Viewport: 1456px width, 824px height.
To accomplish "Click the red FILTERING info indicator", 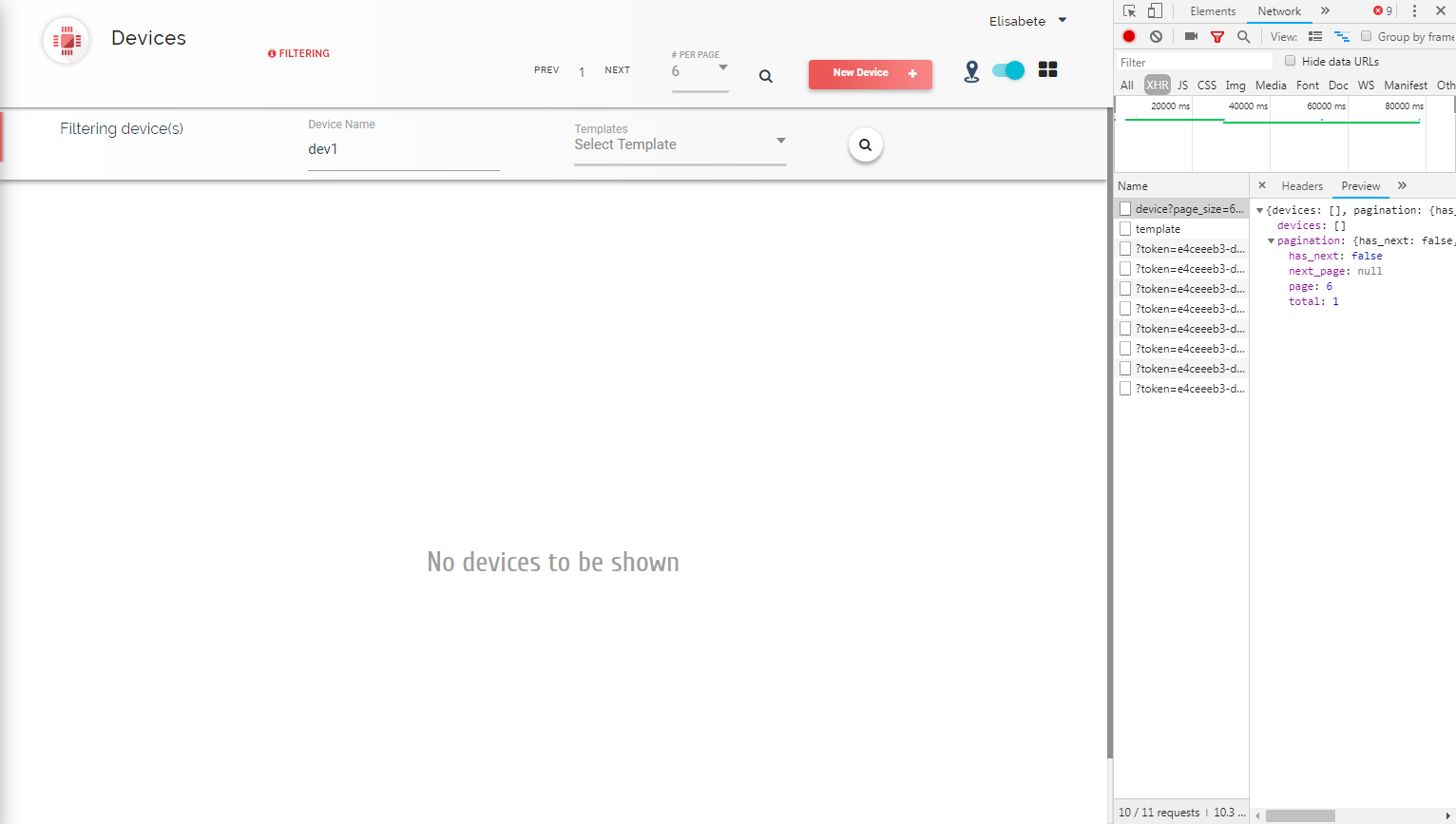I will [x=298, y=54].
